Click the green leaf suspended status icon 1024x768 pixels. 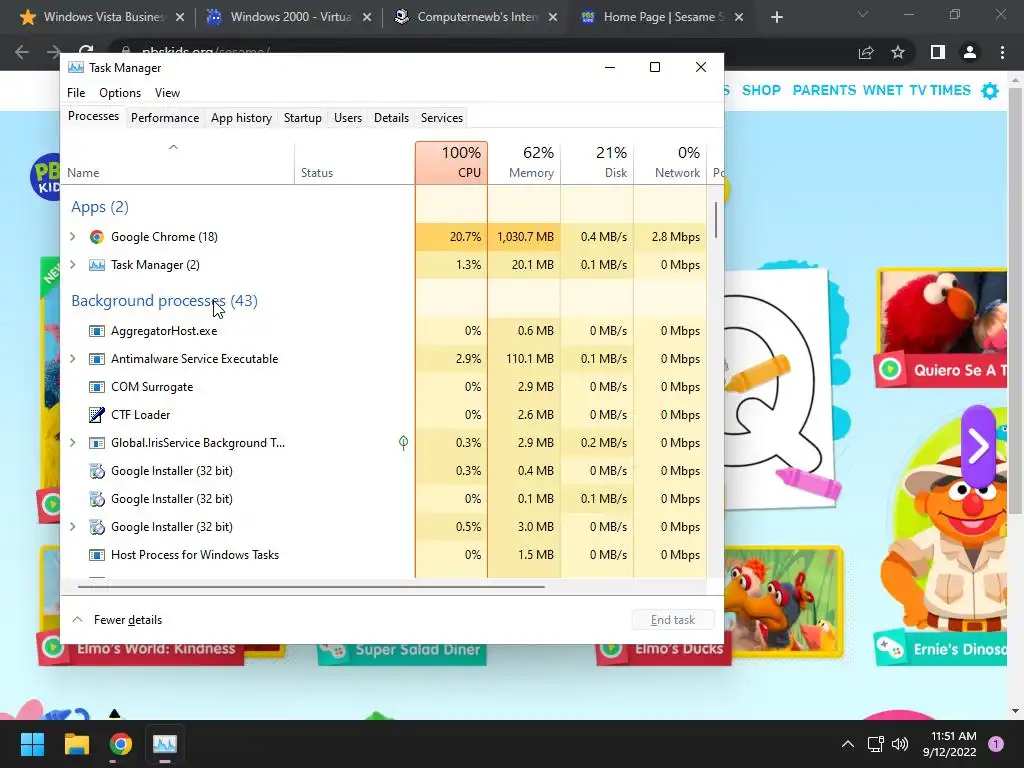(x=404, y=443)
